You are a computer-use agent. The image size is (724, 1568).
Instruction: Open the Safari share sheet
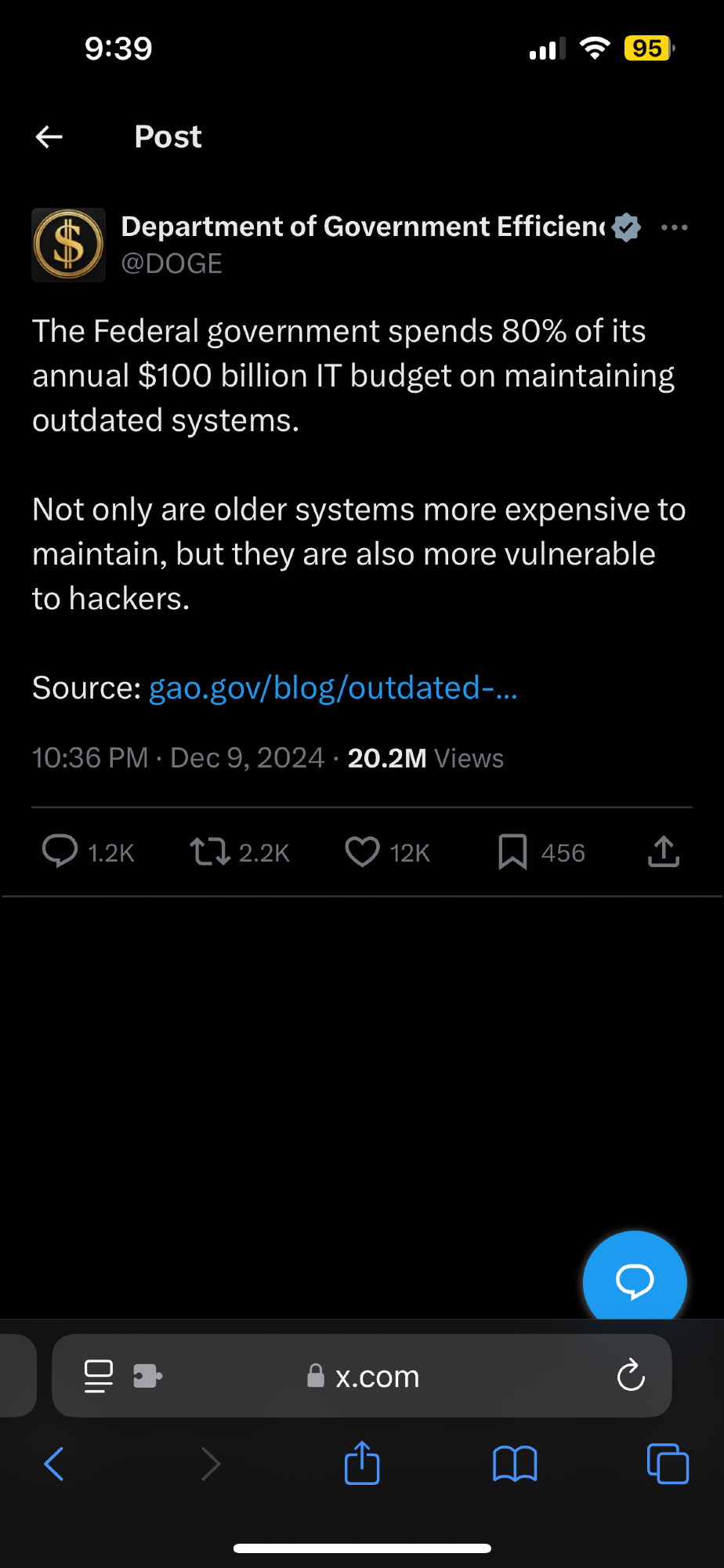pyautogui.click(x=362, y=1463)
